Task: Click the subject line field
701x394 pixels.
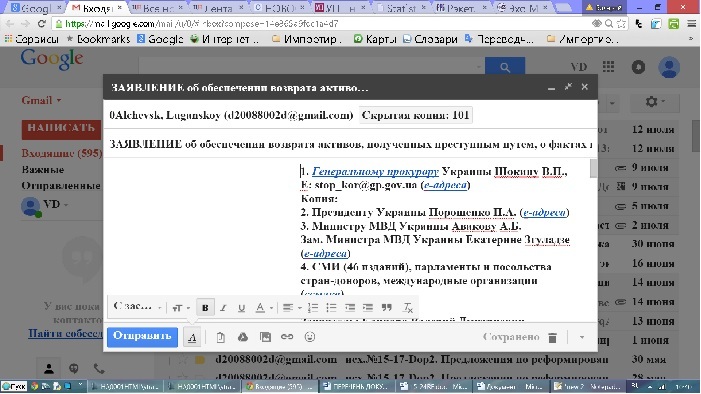Action: click(350, 144)
